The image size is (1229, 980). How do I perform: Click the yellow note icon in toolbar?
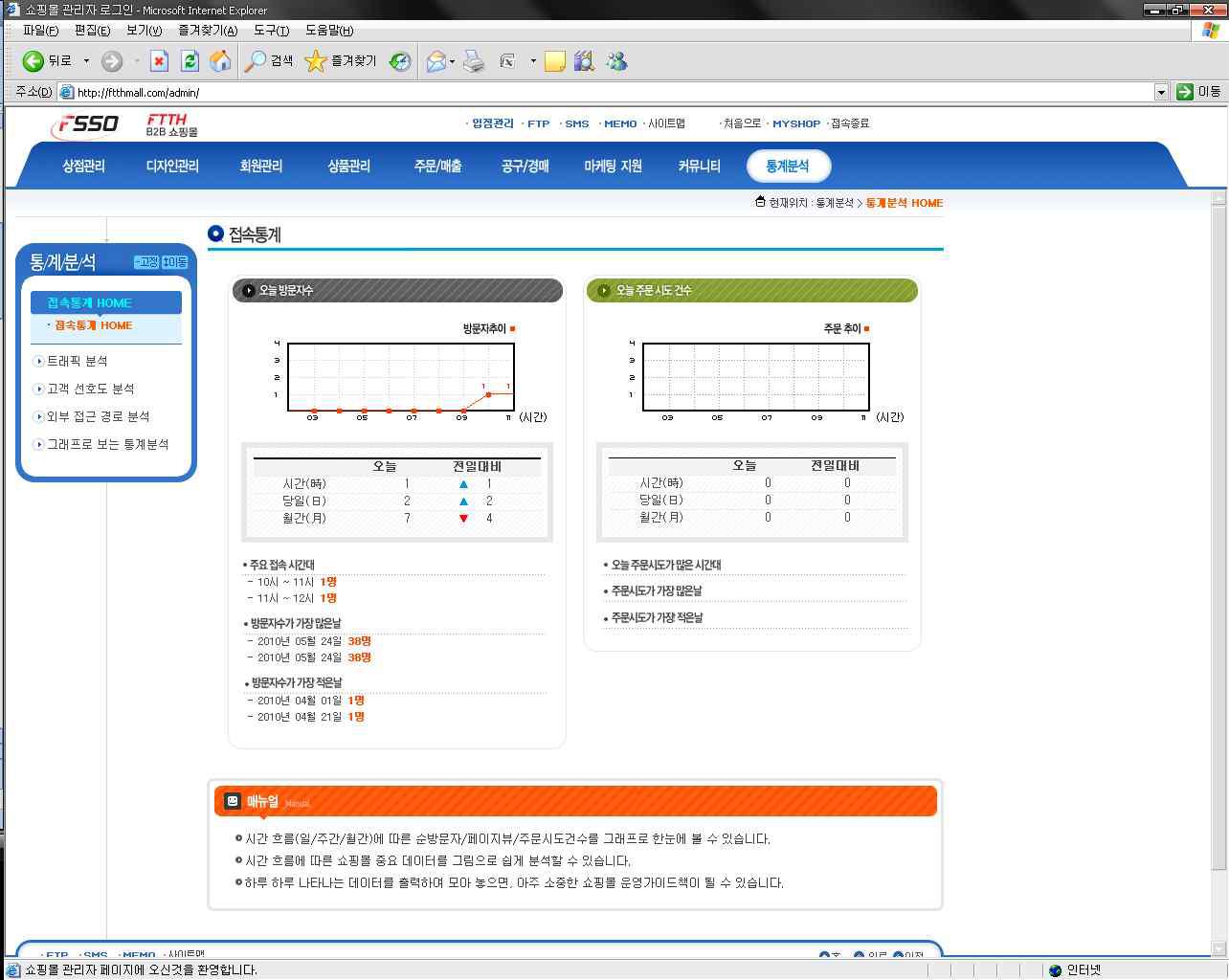coord(554,61)
